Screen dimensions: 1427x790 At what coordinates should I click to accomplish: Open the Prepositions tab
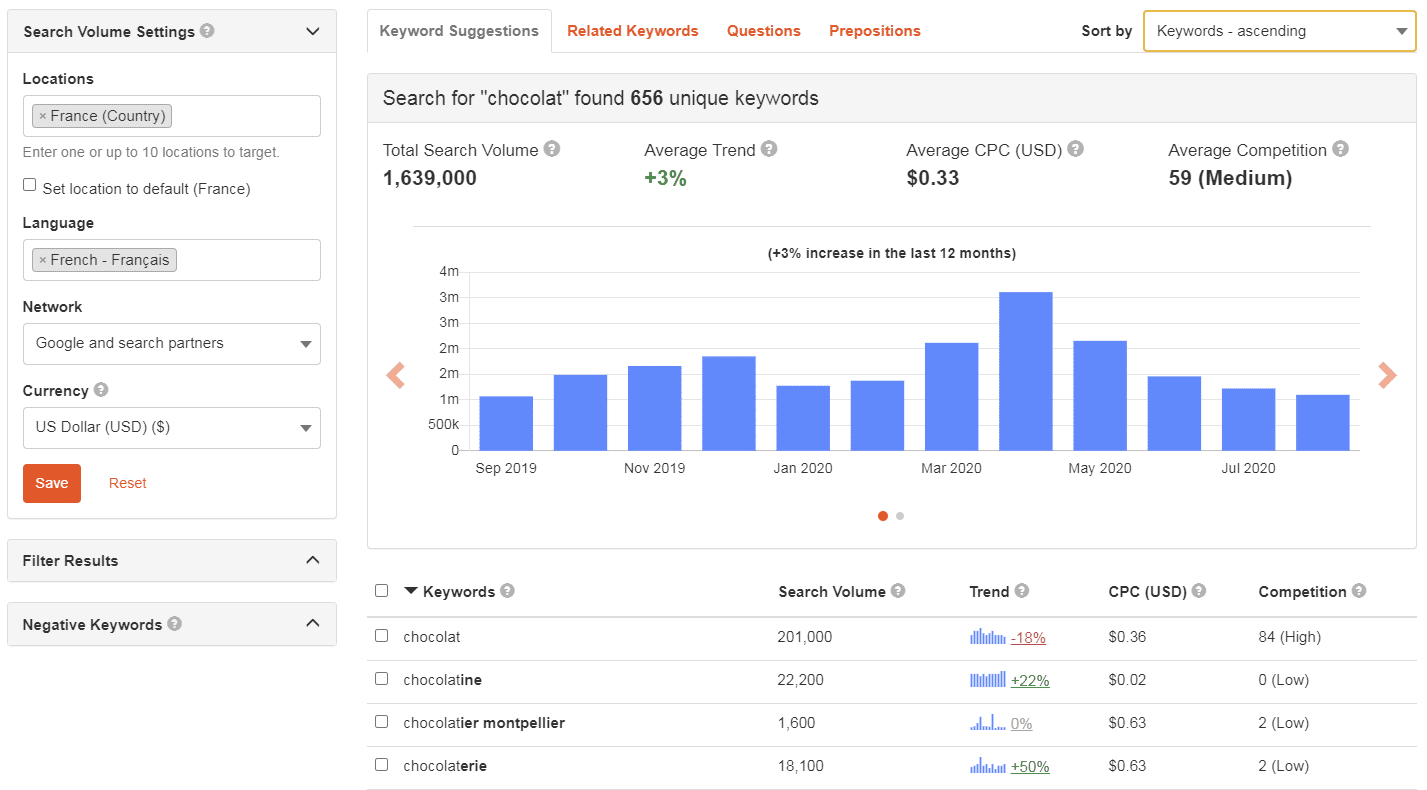click(874, 31)
